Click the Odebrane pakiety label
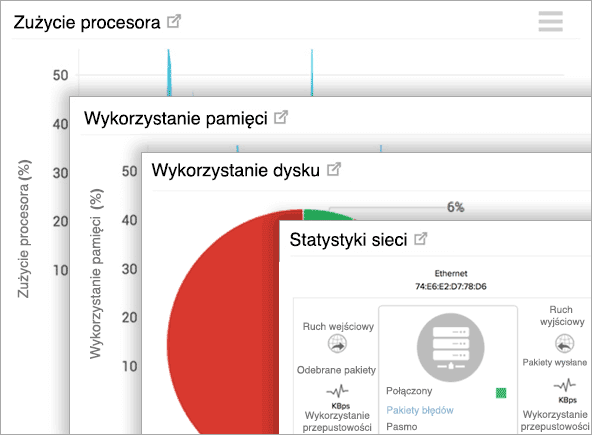Viewport: 592px width, 435px height. [x=336, y=370]
